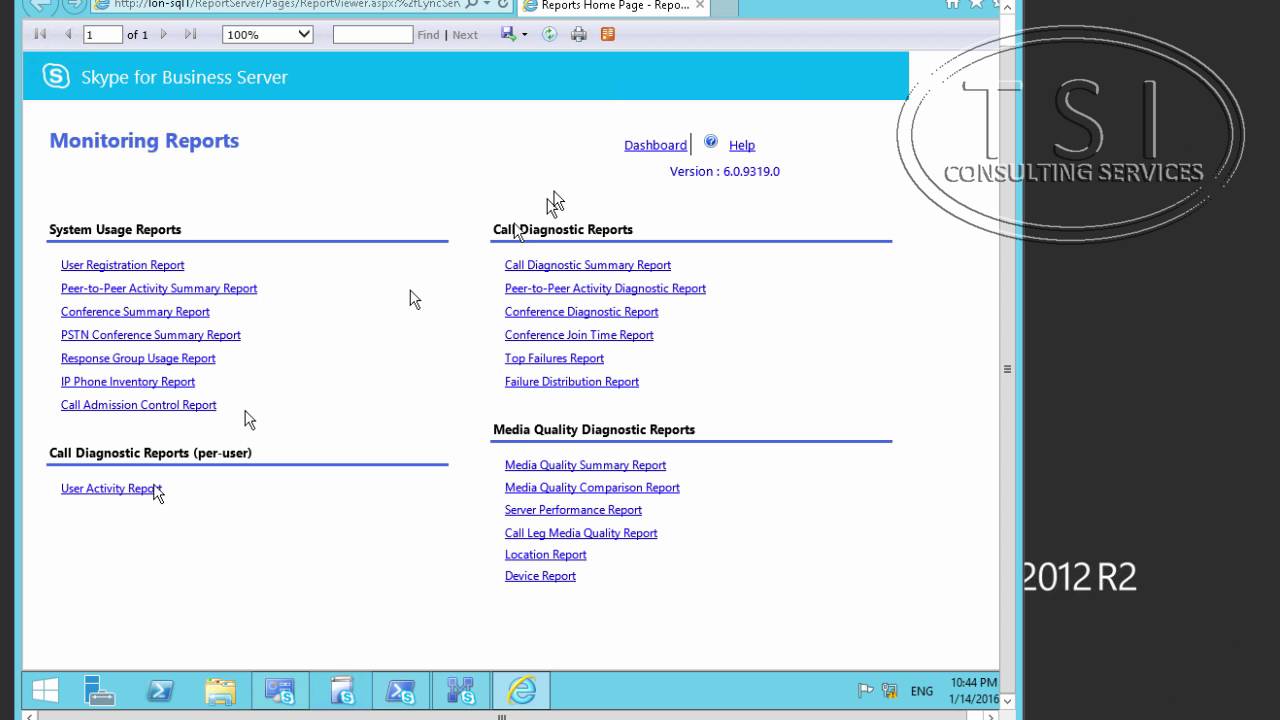Open Skype for Business Topology Builder taskbar icon

(461, 691)
